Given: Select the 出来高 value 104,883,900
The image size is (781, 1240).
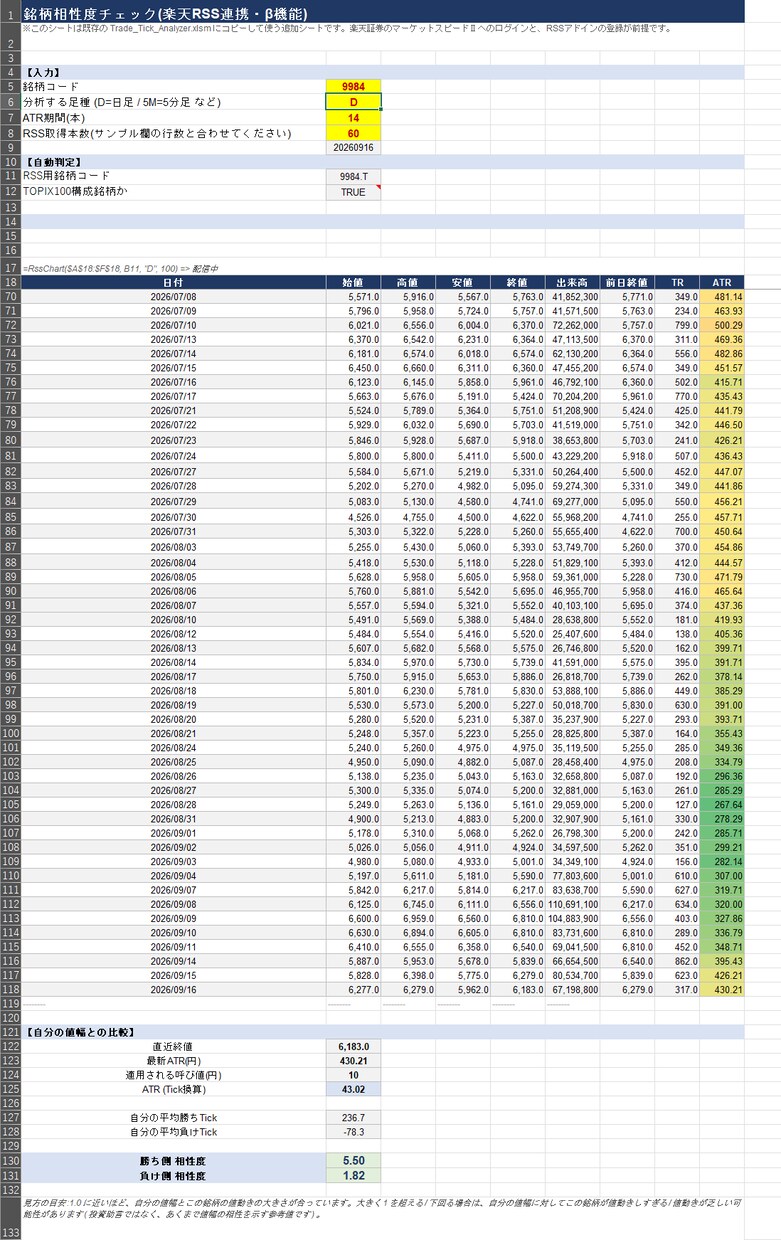Looking at the screenshot, I should coord(573,919).
